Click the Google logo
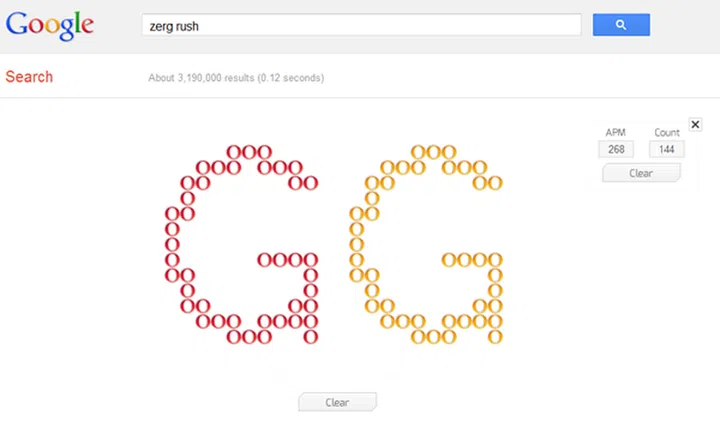720x422 pixels. click(49, 25)
